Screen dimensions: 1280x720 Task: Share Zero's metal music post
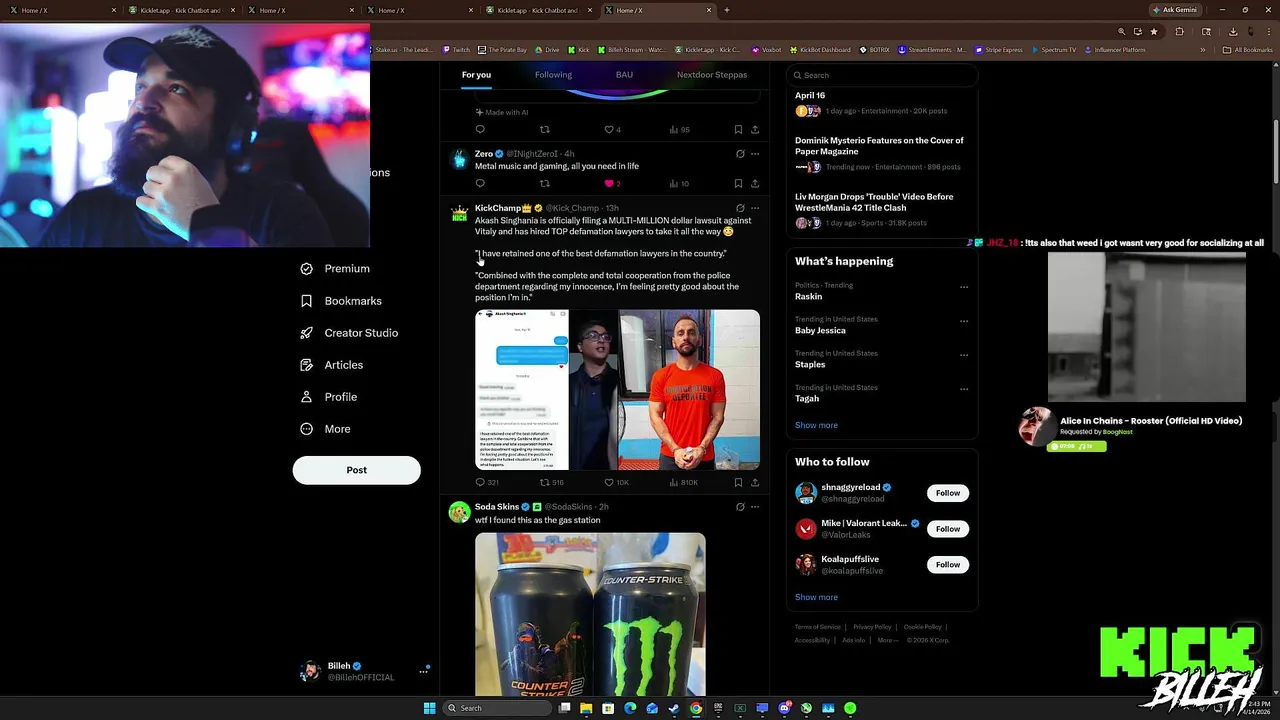(x=754, y=184)
